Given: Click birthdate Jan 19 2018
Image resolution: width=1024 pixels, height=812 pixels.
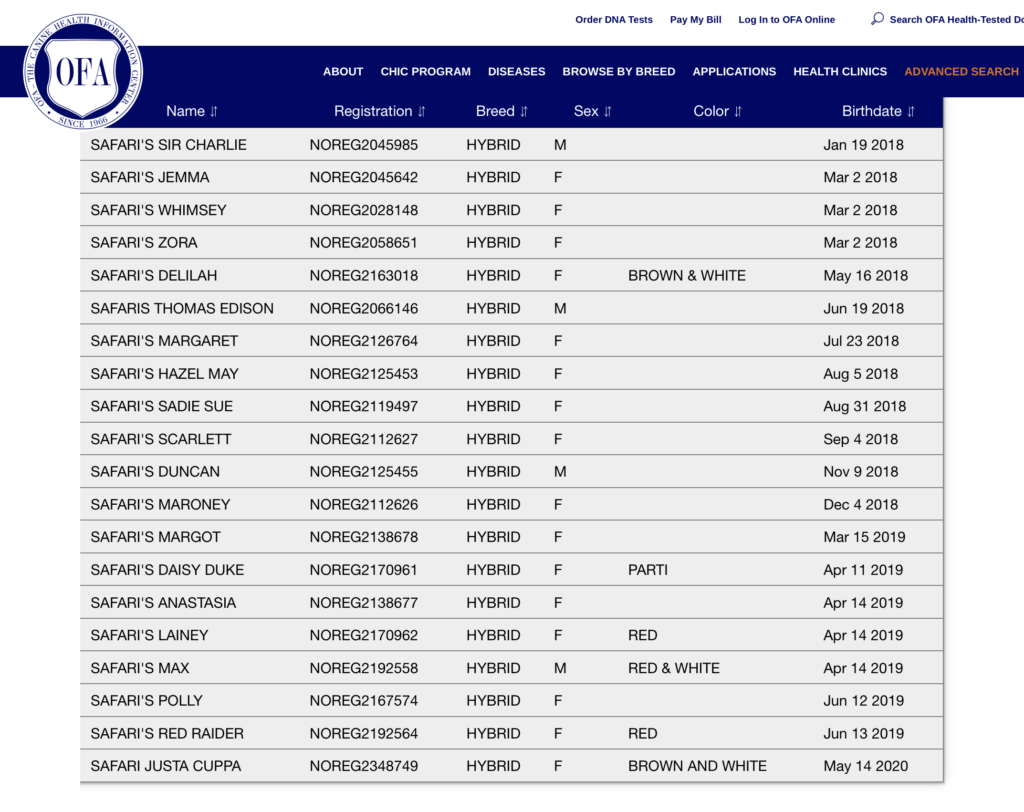Looking at the screenshot, I should (x=863, y=145).
